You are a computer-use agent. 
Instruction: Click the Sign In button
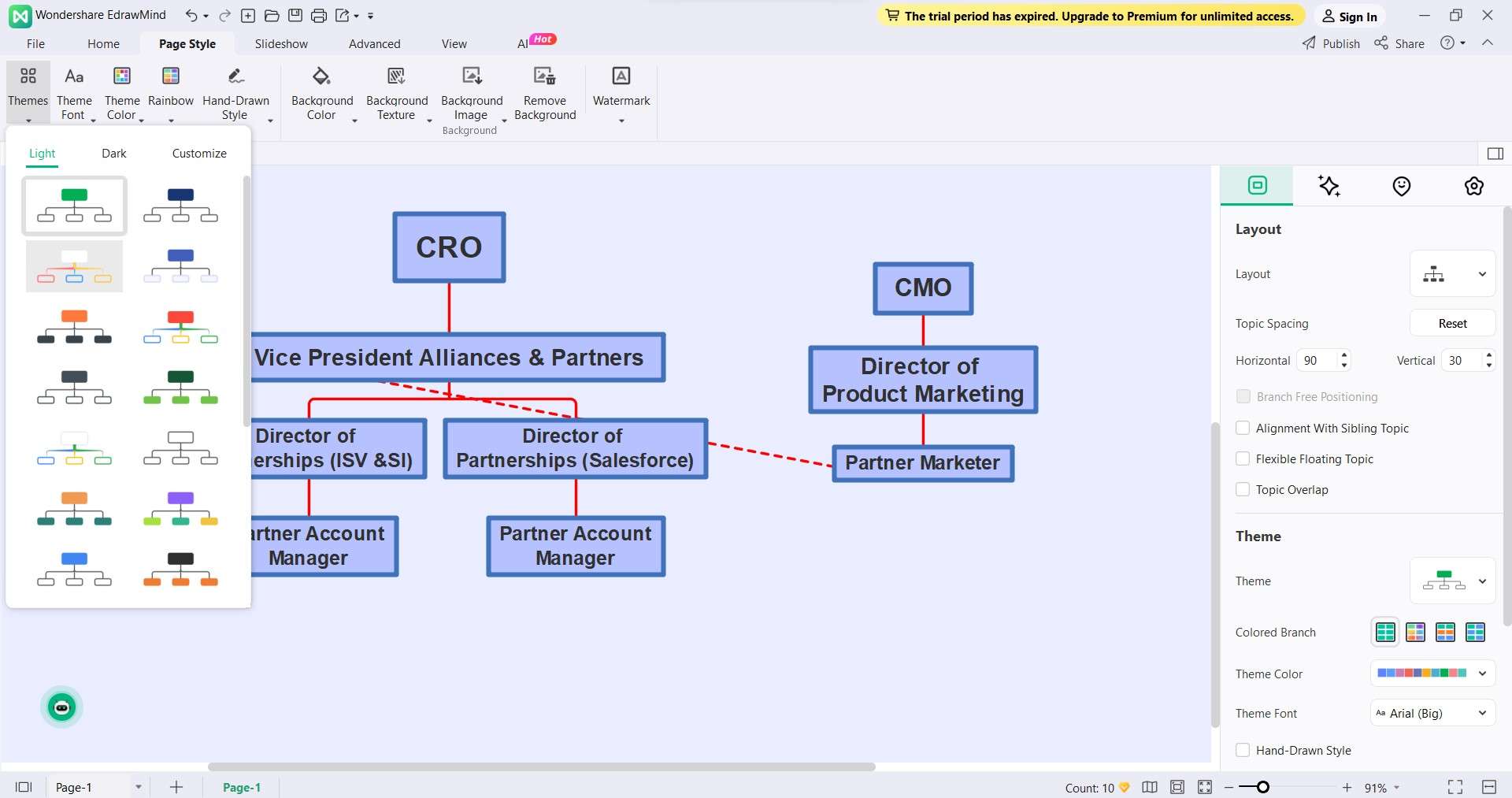click(1350, 17)
